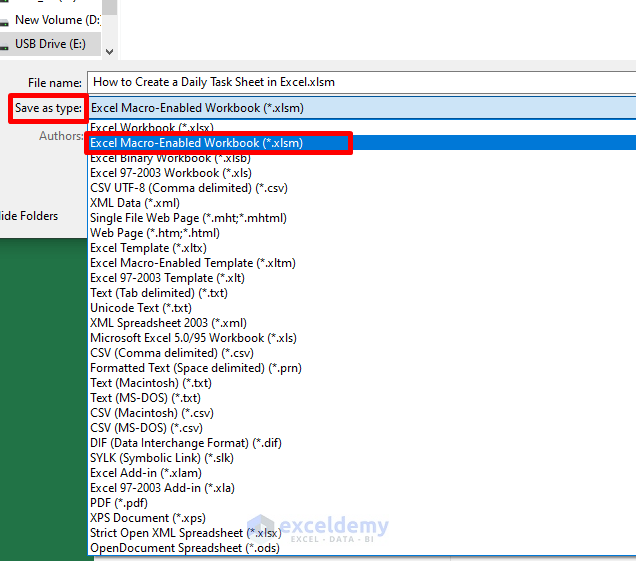The image size is (636, 561).
Task: Choose PDF (*.pdf) file type
Action: point(362,503)
